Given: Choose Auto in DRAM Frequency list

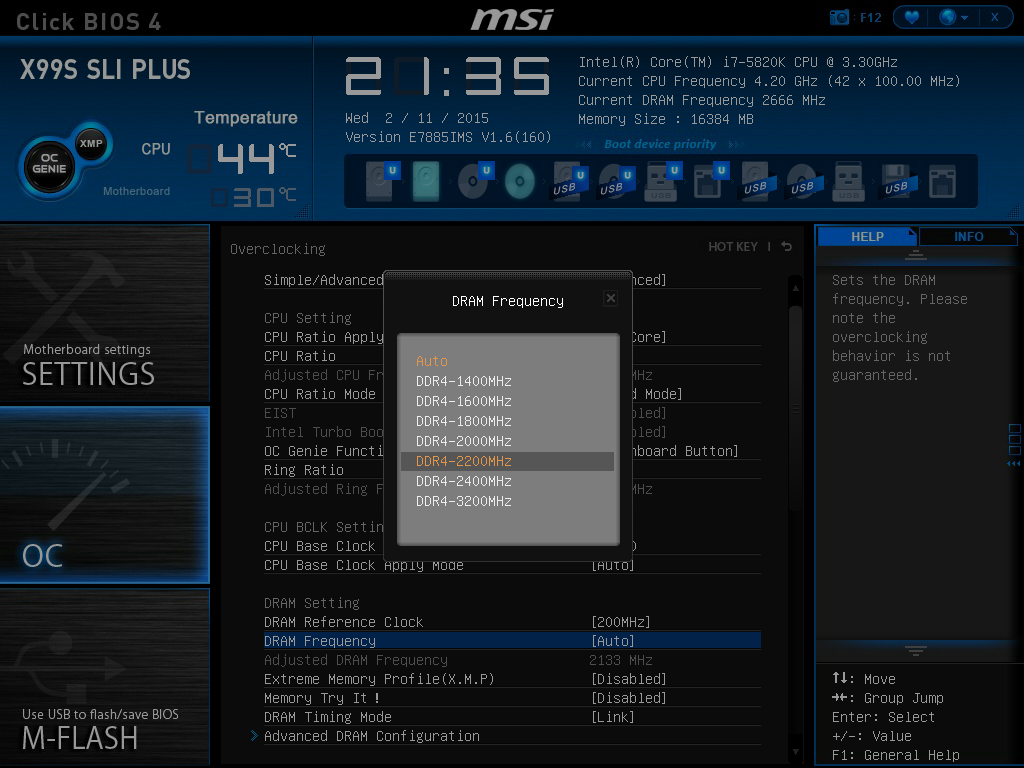Looking at the screenshot, I should 507,361.
